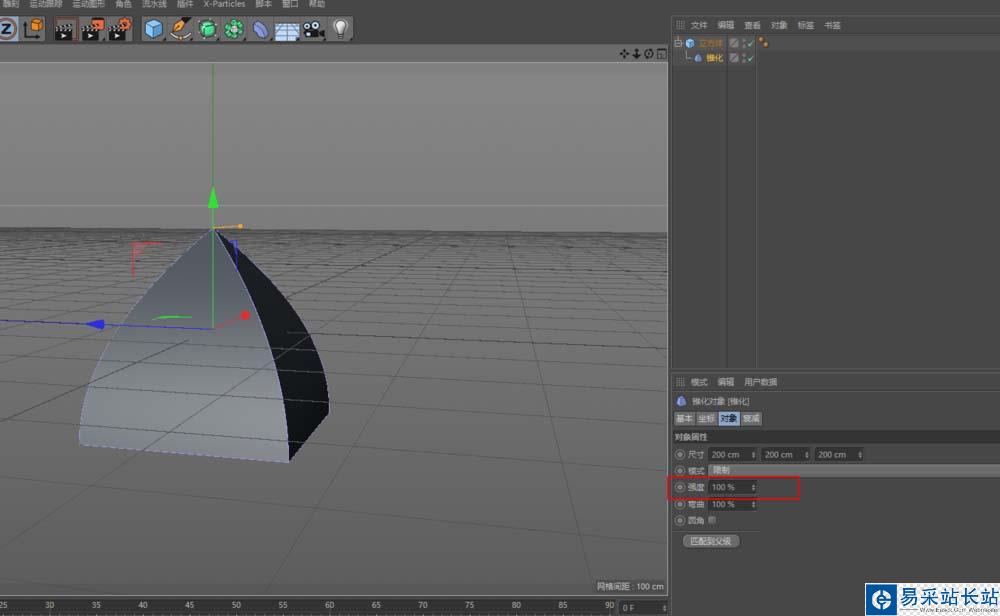
Task: Open 文件 menu in object manager
Action: (x=699, y=25)
